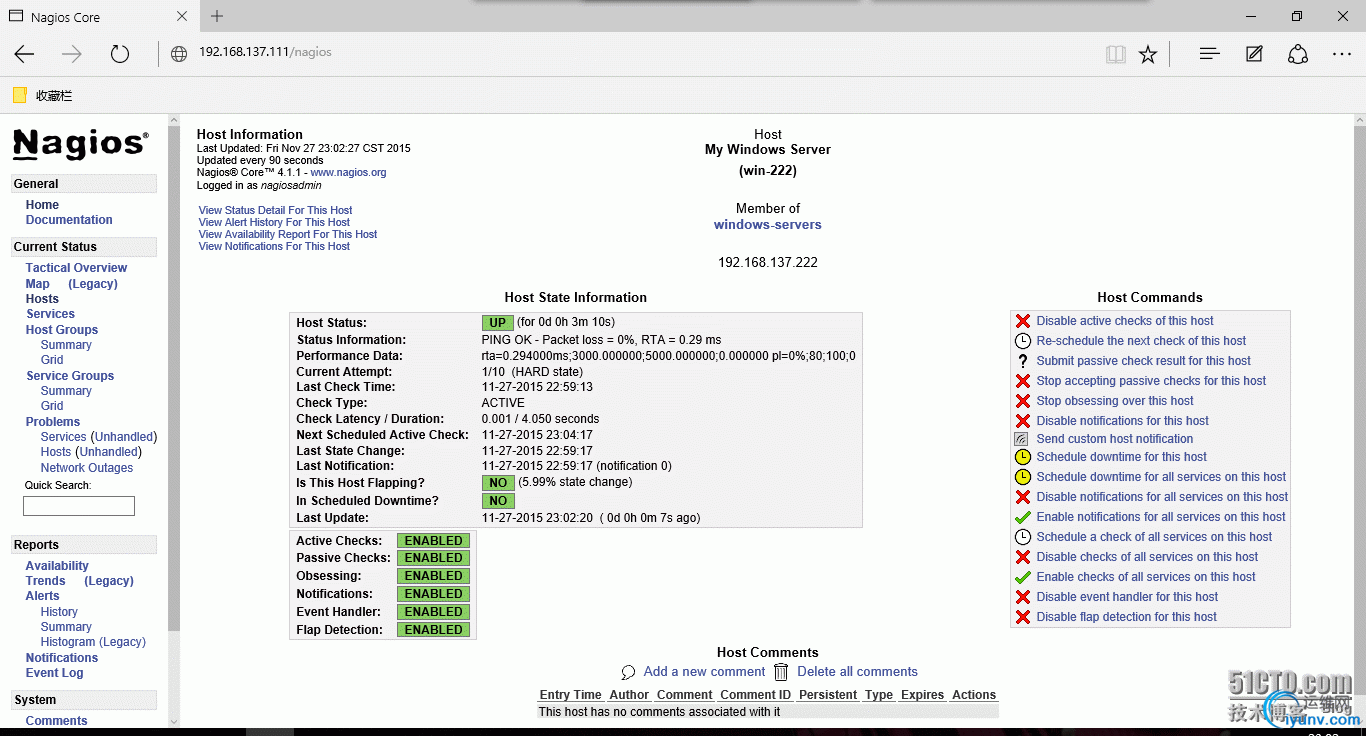
Task: Click Delete all comments link
Action: coord(857,672)
